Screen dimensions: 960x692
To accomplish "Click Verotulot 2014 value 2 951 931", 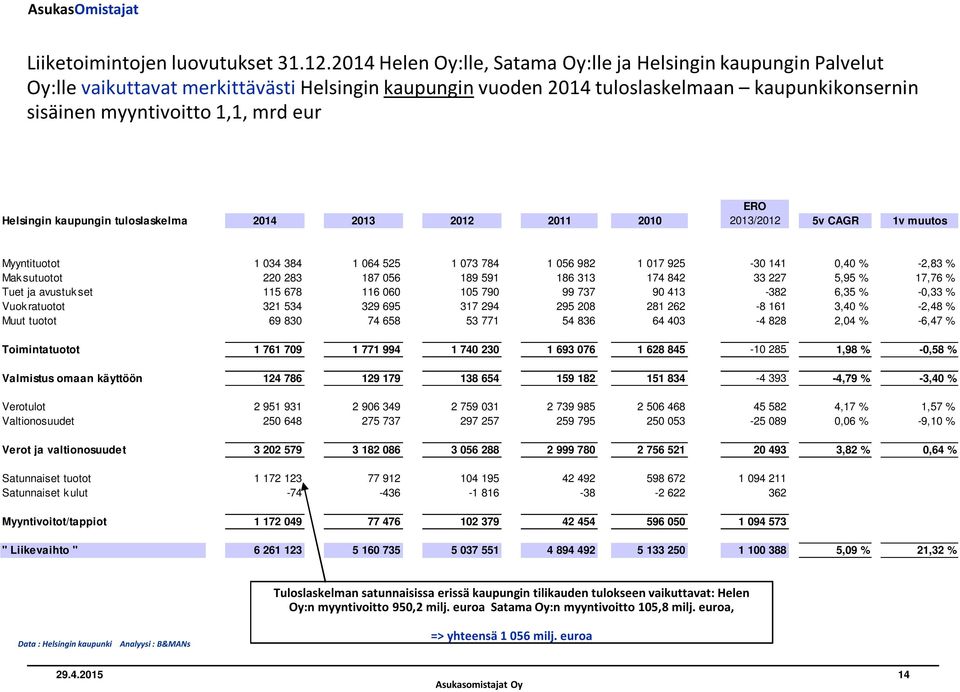I will pos(277,407).
